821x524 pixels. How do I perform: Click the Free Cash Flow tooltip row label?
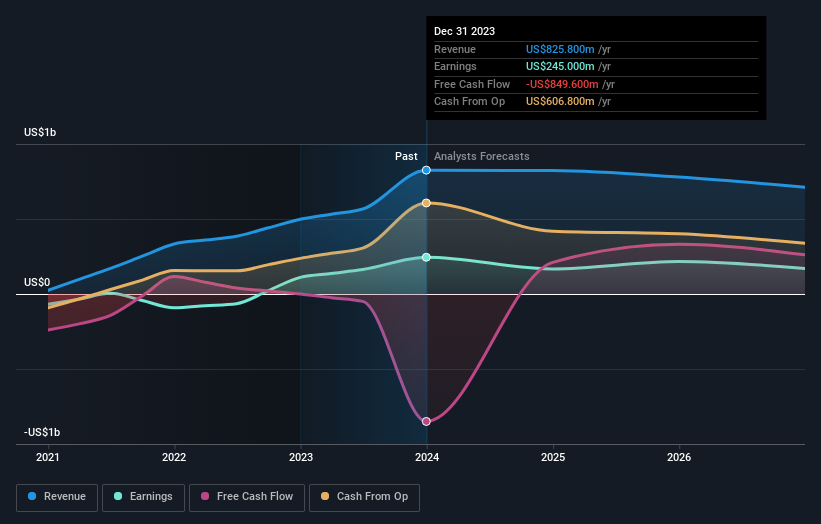[x=472, y=84]
